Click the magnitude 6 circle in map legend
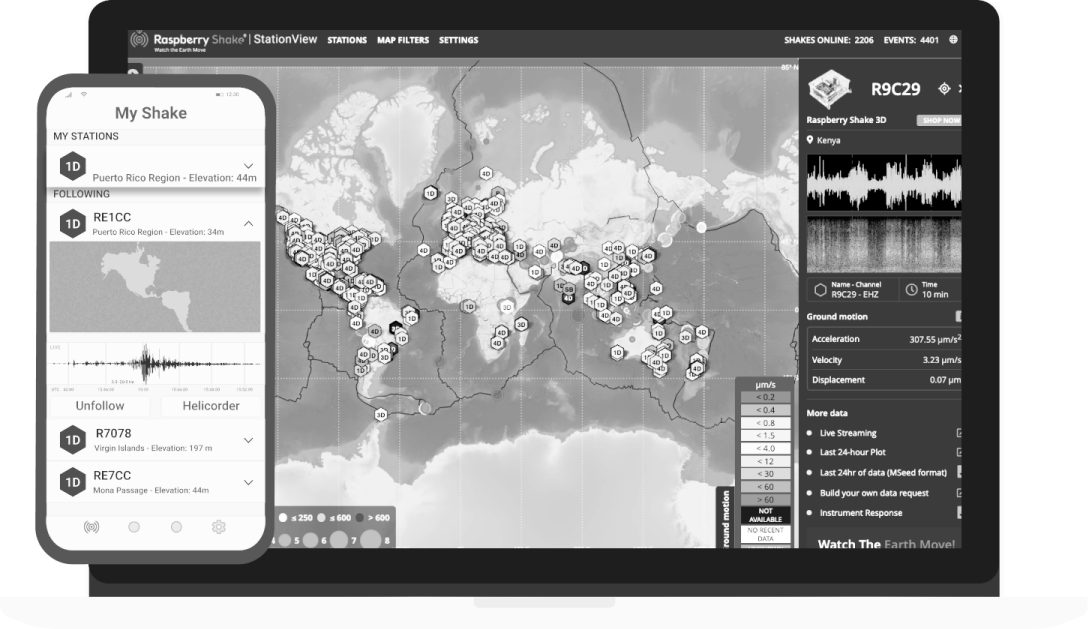This screenshot has height=629, width=1088. (x=310, y=539)
